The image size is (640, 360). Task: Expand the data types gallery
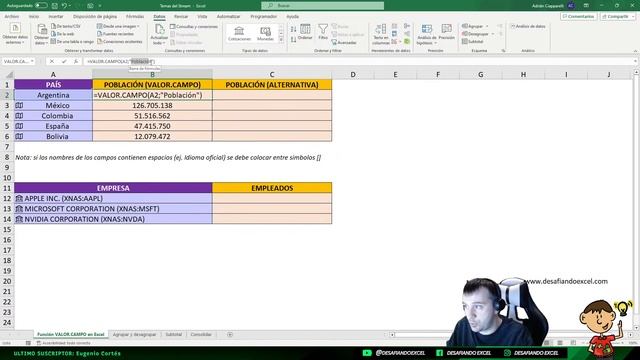tap(281, 40)
